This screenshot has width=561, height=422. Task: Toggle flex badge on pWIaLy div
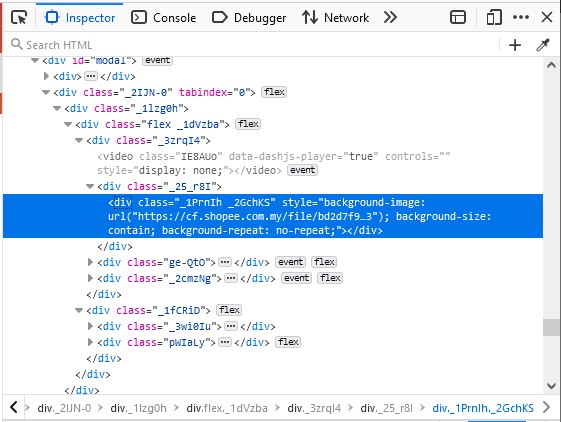pyautogui.click(x=288, y=342)
